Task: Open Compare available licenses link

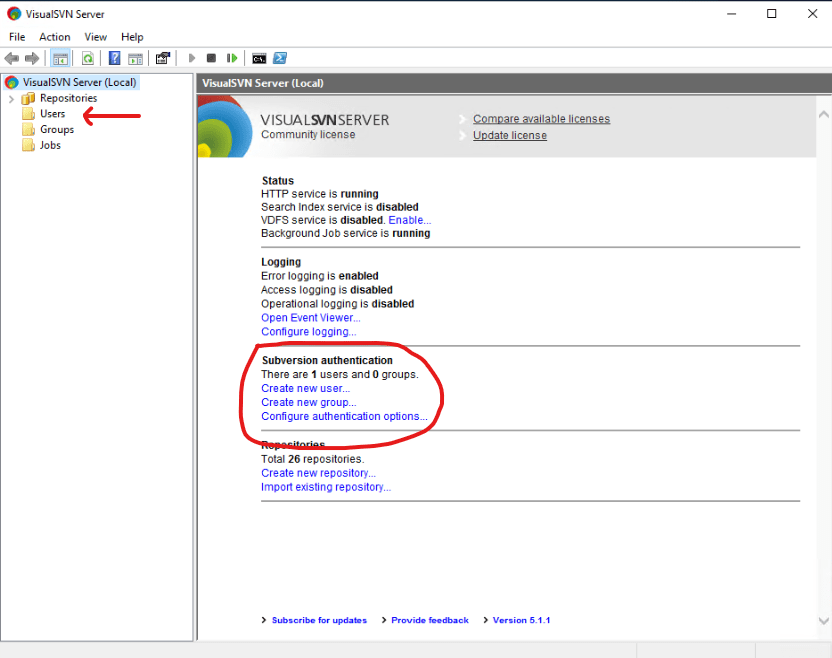Action: point(541,119)
